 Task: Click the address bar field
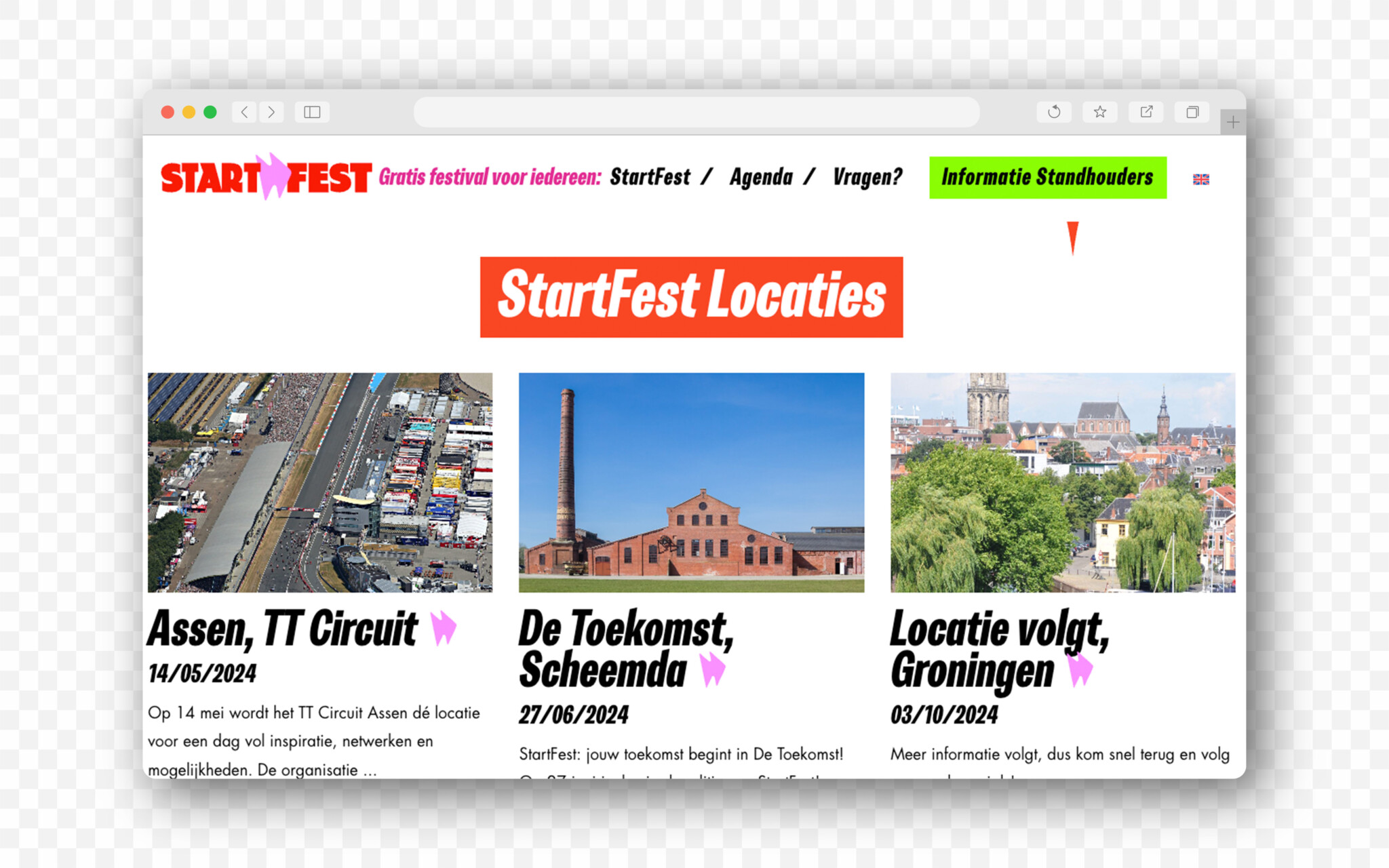click(x=696, y=112)
